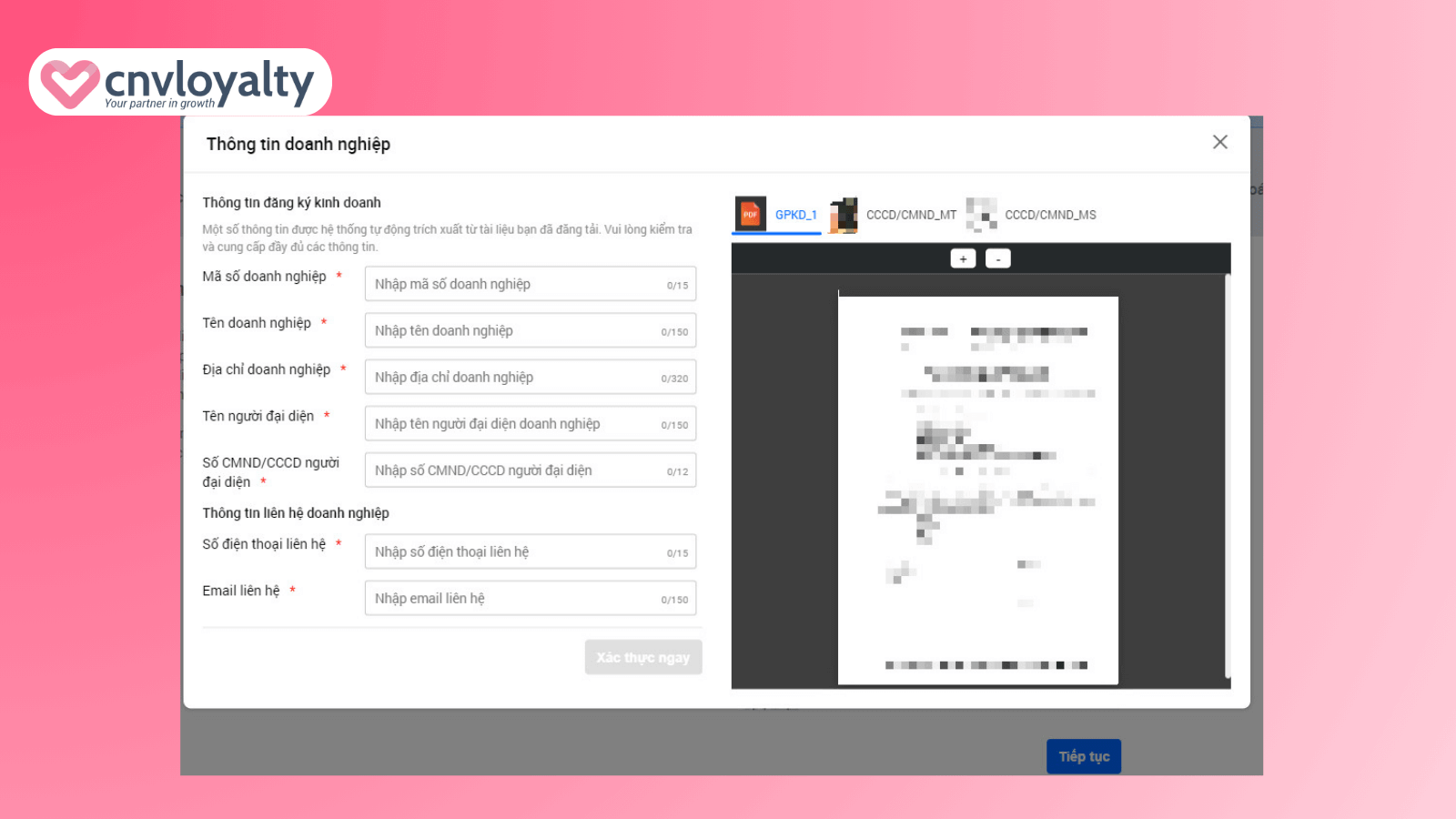
Task: Click the CCCD/CMND_MS image thumbnail icon
Action: click(x=981, y=215)
